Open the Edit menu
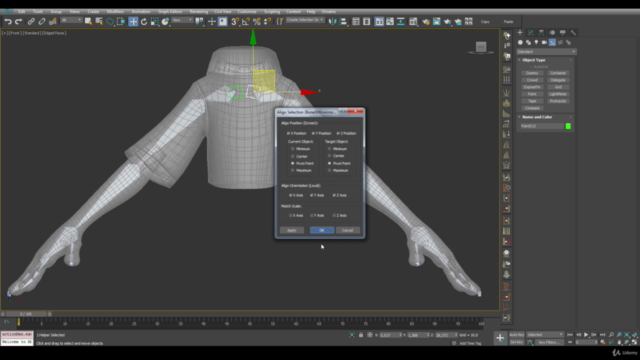 click(x=21, y=12)
